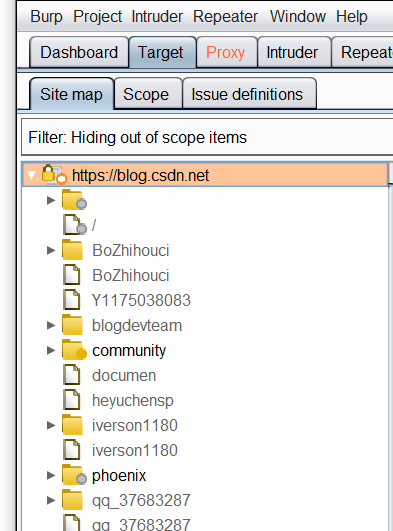This screenshot has width=393, height=531.
Task: Click the qq_37683287 folder icon
Action: pyautogui.click(x=73, y=501)
